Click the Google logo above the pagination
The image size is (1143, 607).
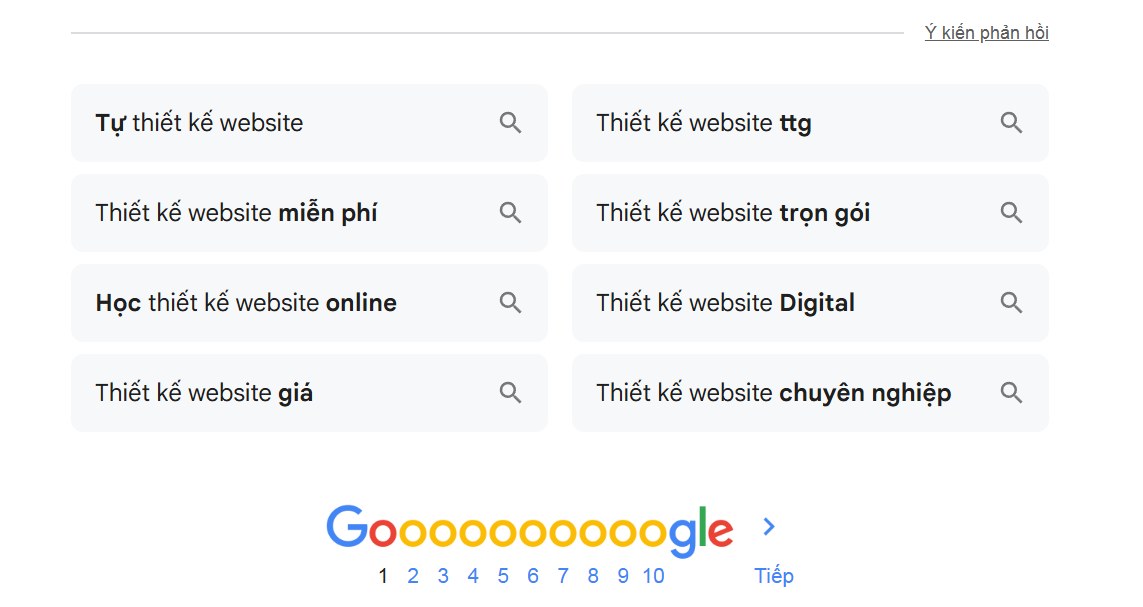pyautogui.click(x=530, y=527)
